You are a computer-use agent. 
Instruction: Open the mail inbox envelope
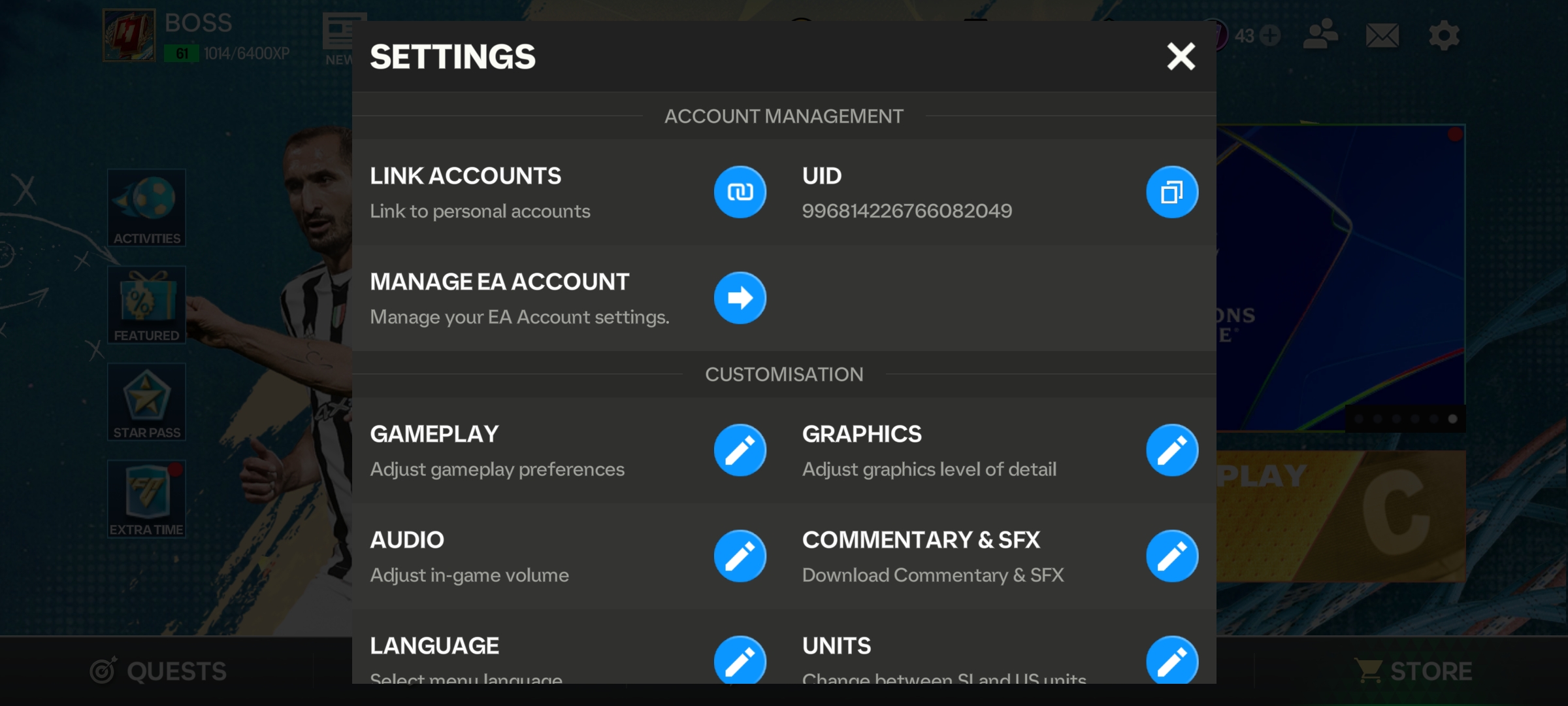pos(1382,35)
